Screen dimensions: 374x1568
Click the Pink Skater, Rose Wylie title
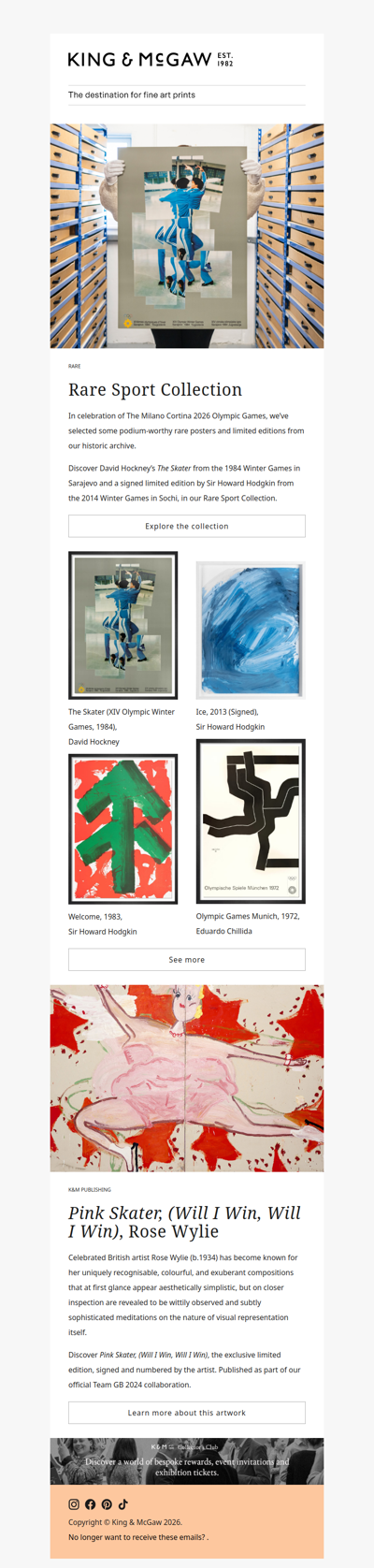(x=185, y=1222)
